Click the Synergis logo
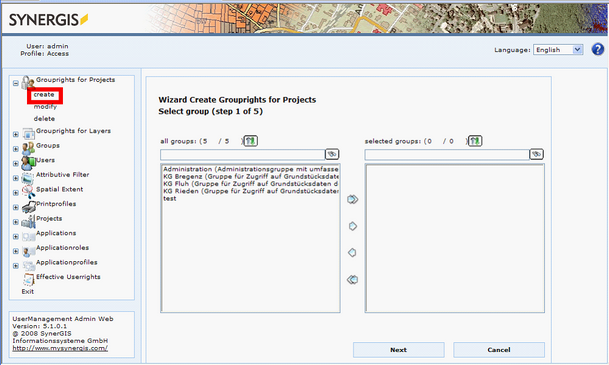Screen dimensions: 609x365 pyautogui.click(x=48, y=19)
